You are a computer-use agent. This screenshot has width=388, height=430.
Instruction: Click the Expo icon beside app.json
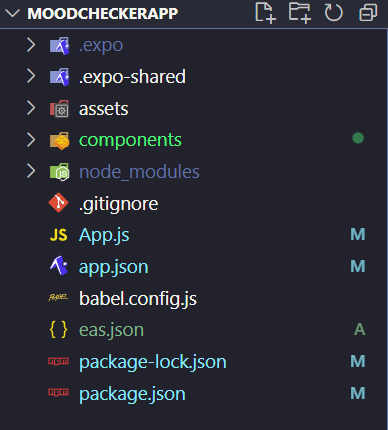pos(59,266)
